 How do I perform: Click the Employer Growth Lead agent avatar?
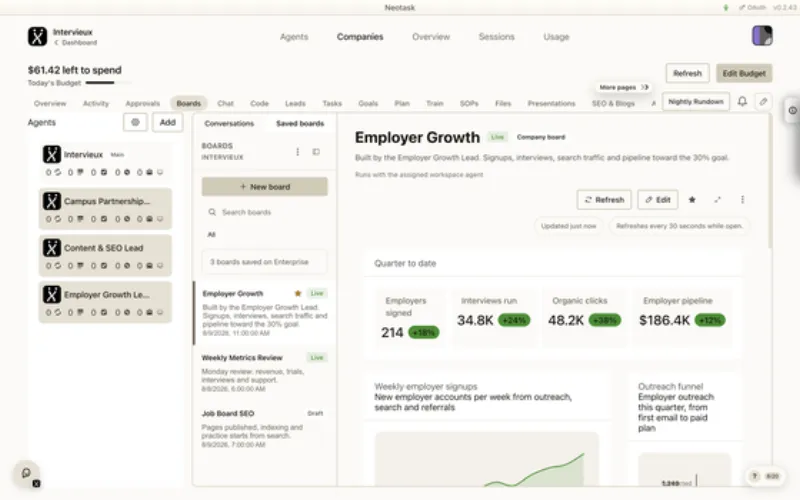pos(52,294)
